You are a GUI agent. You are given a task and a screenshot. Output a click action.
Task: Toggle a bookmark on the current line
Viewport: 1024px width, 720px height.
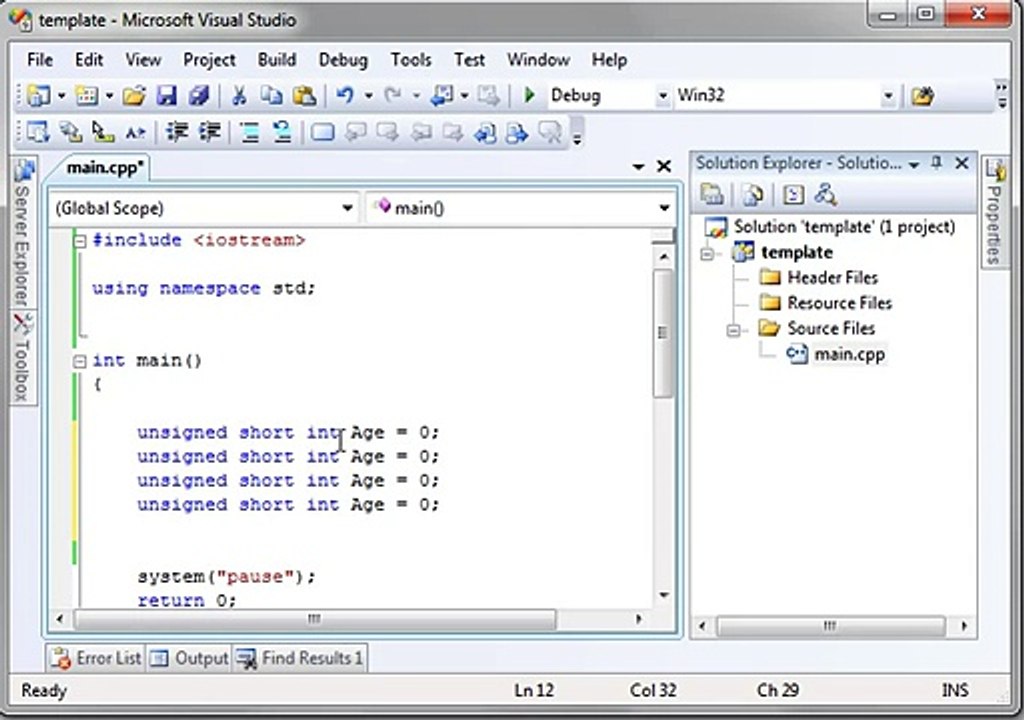[323, 133]
